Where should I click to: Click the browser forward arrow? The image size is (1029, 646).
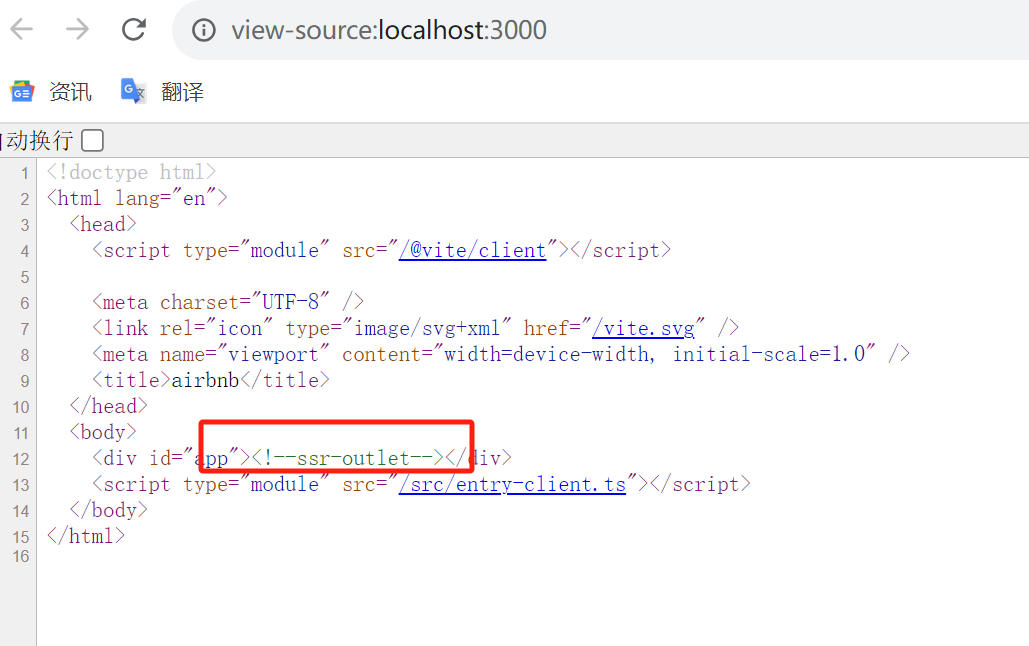(x=77, y=30)
